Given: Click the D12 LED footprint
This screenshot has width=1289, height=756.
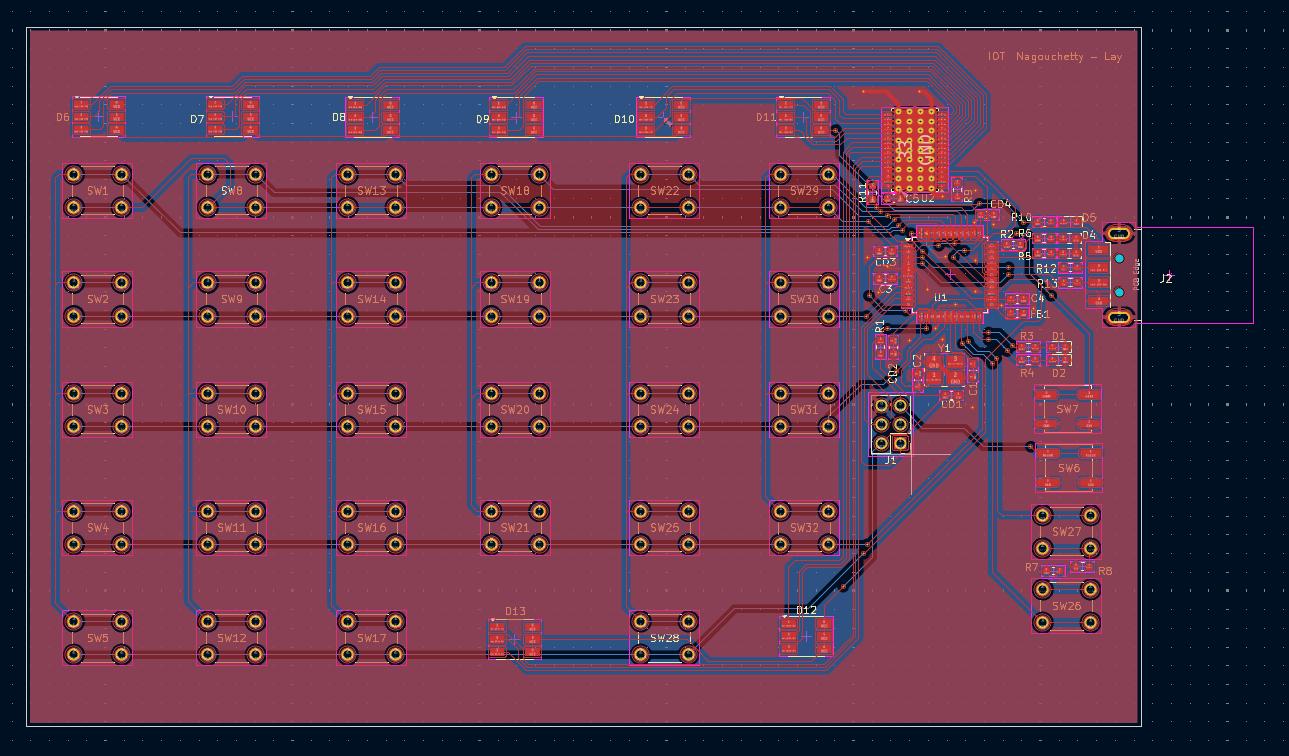Looking at the screenshot, I should coord(806,636).
